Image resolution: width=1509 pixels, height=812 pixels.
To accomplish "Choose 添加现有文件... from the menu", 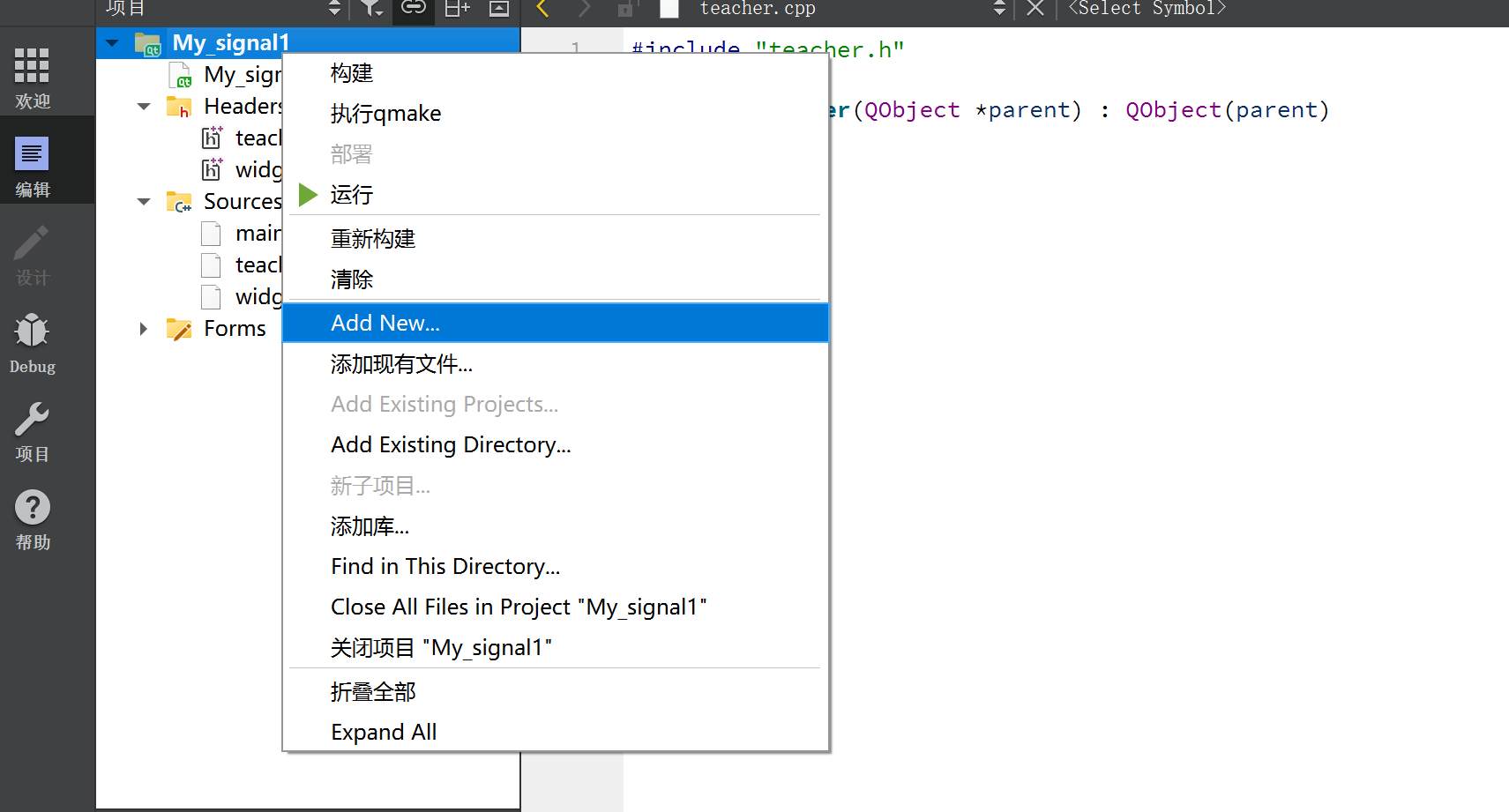I will point(555,364).
